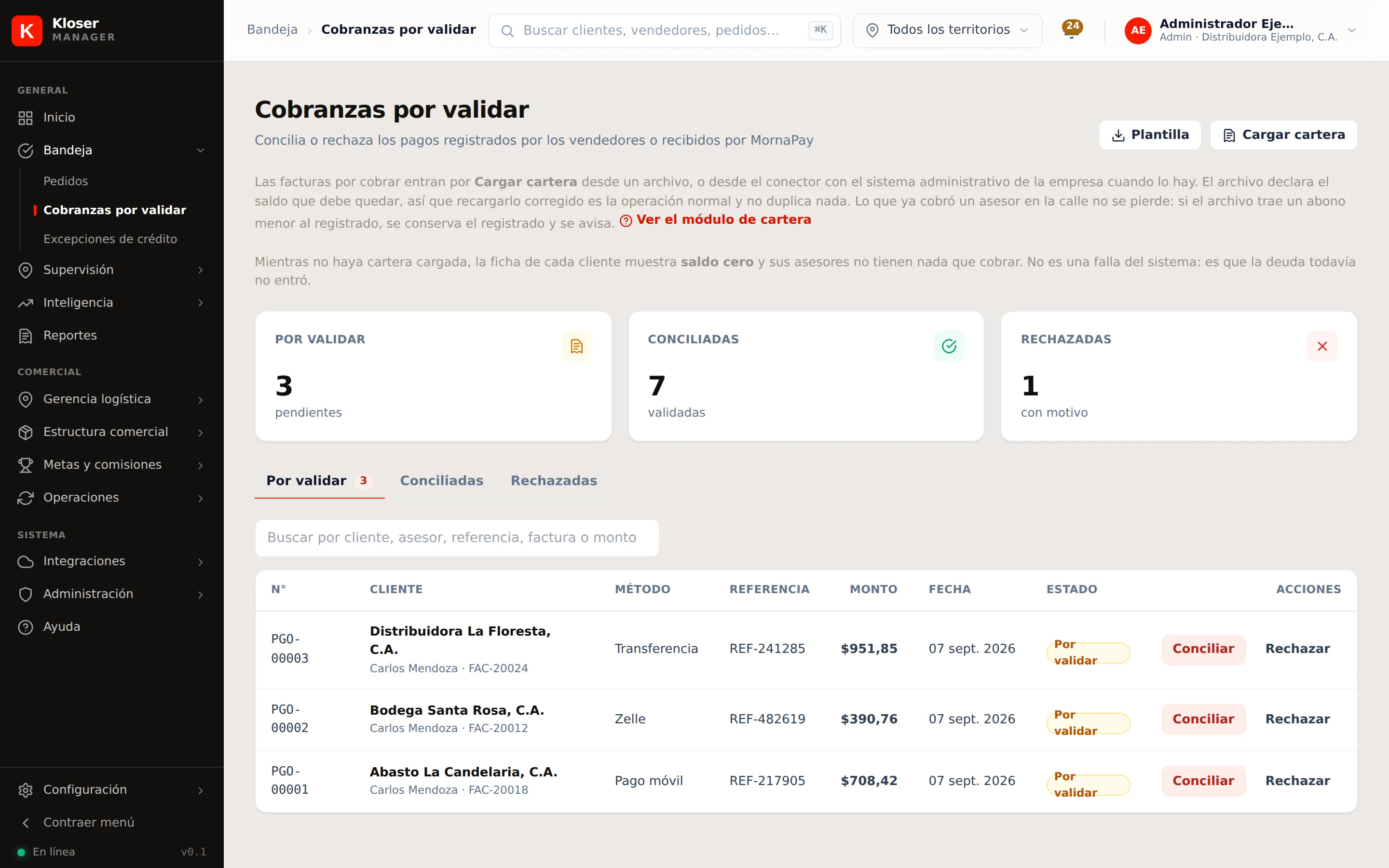
Task: Open the Todos los territorios dropdown
Action: 947,30
